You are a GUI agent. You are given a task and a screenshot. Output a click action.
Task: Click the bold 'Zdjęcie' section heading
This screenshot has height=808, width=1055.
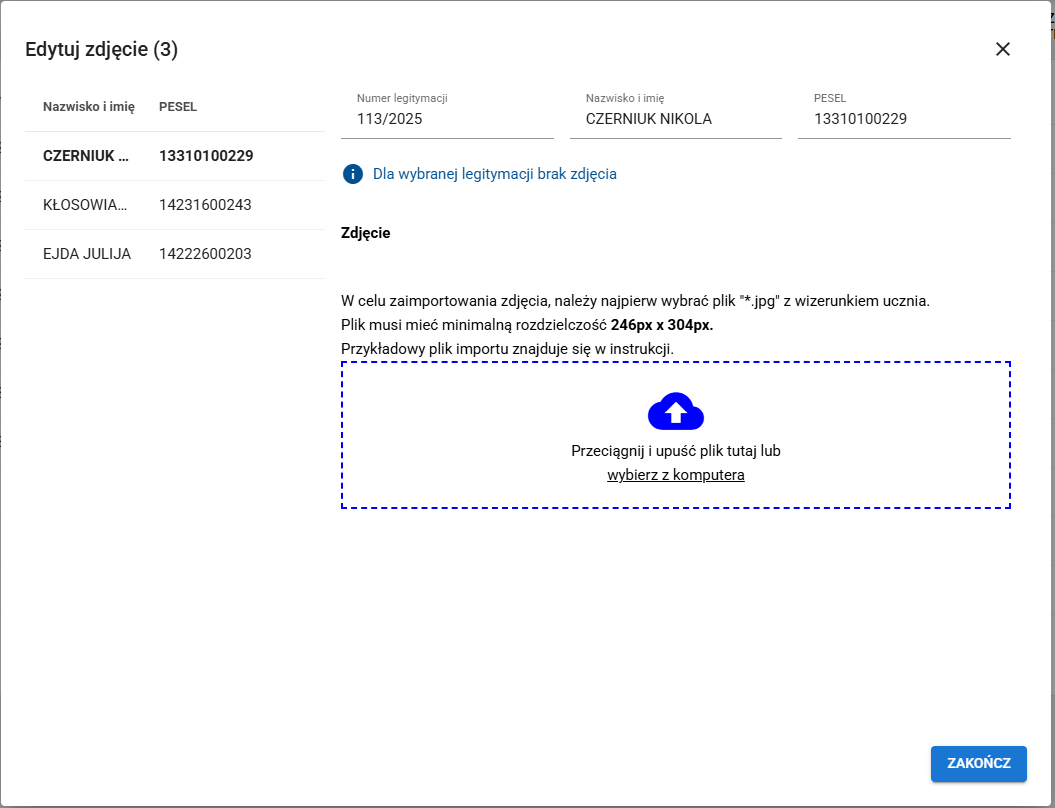pyautogui.click(x=365, y=233)
